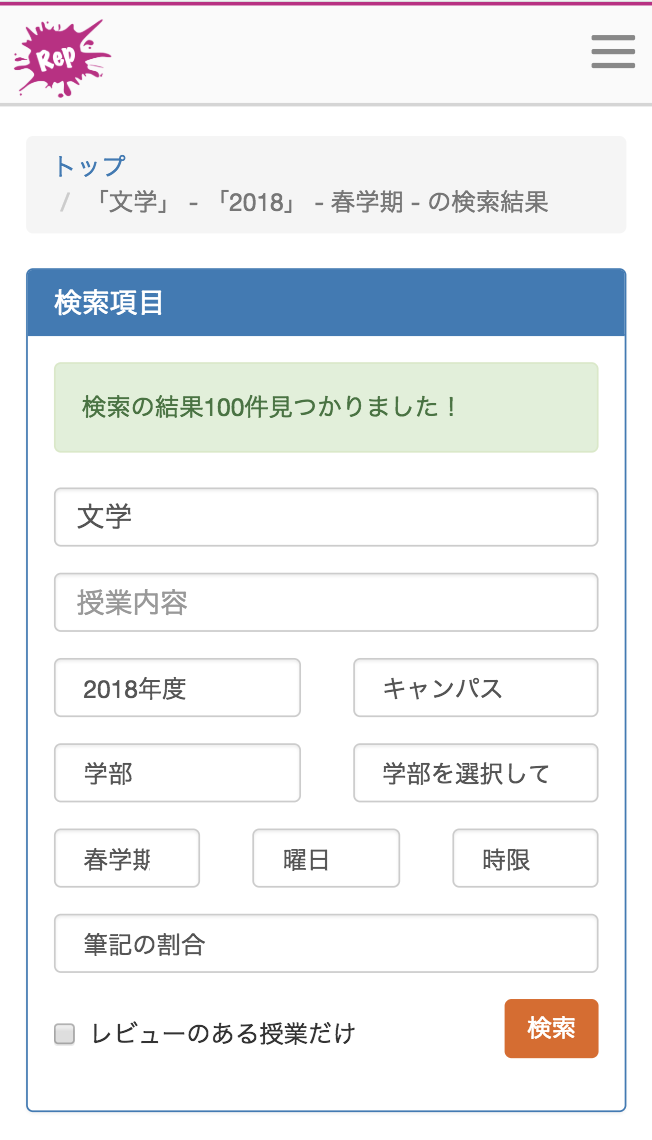Click the Rep splash logo
Viewport: 652px width, 1140px height.
pos(62,55)
